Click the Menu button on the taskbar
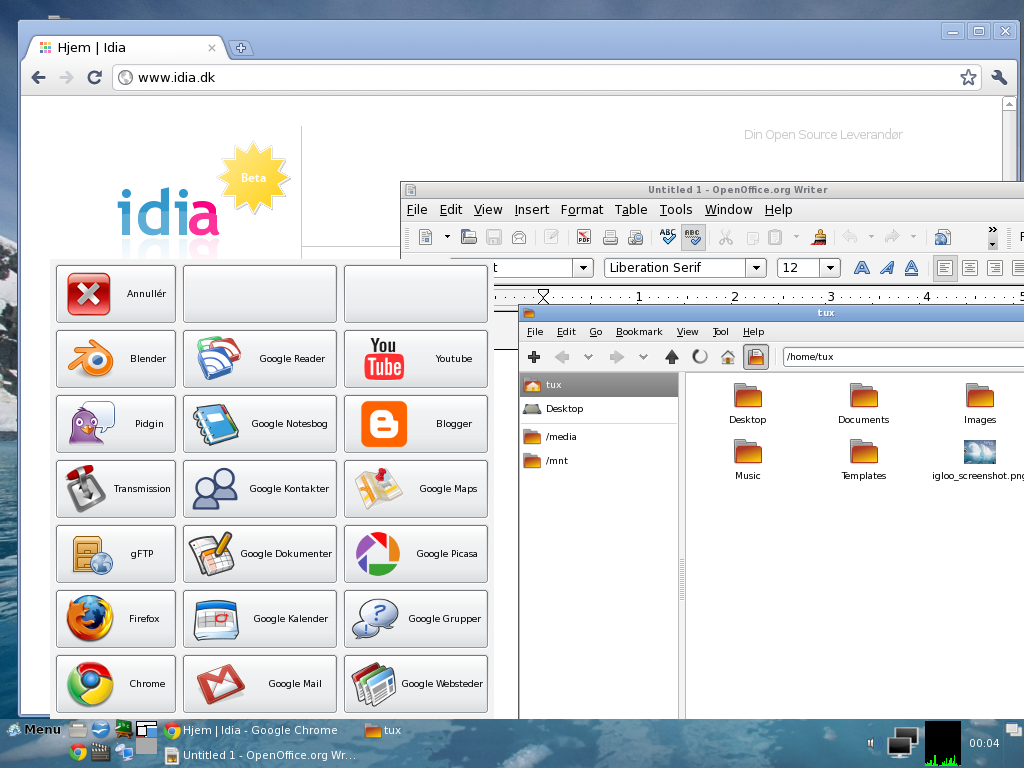Screen dimensions: 1024x768 coord(34,729)
